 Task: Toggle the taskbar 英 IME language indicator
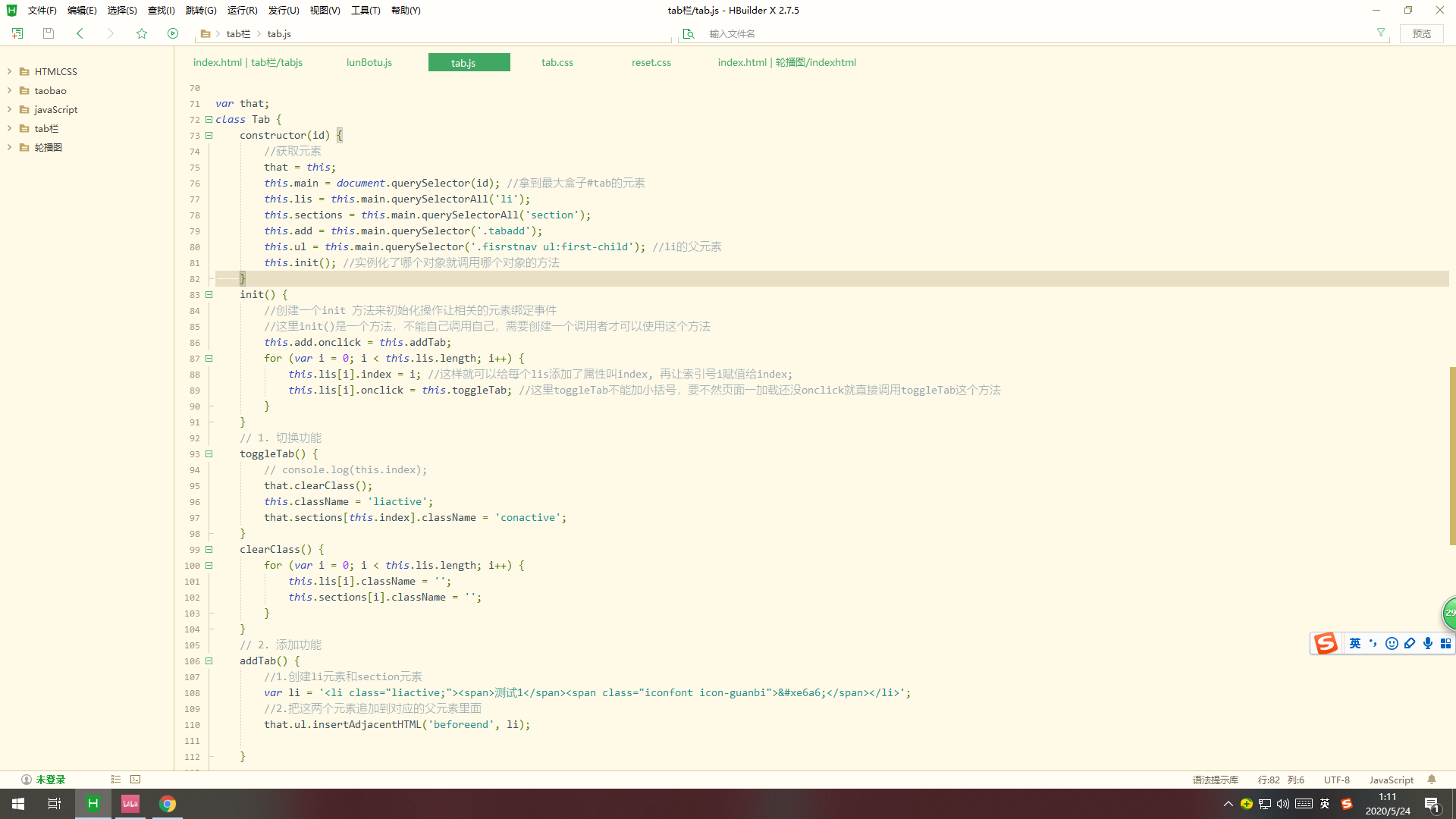point(1325,804)
